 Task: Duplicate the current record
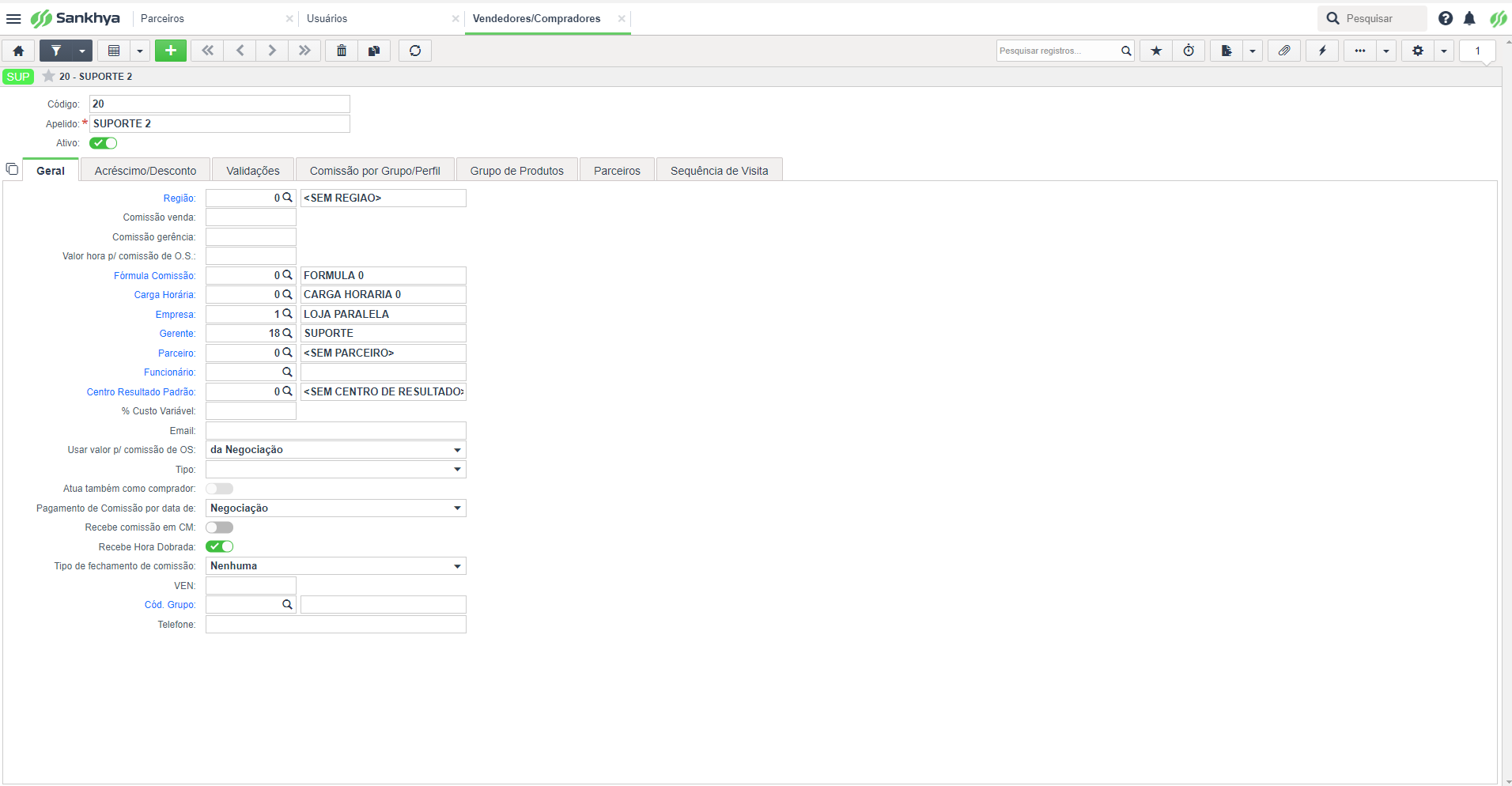(x=374, y=51)
